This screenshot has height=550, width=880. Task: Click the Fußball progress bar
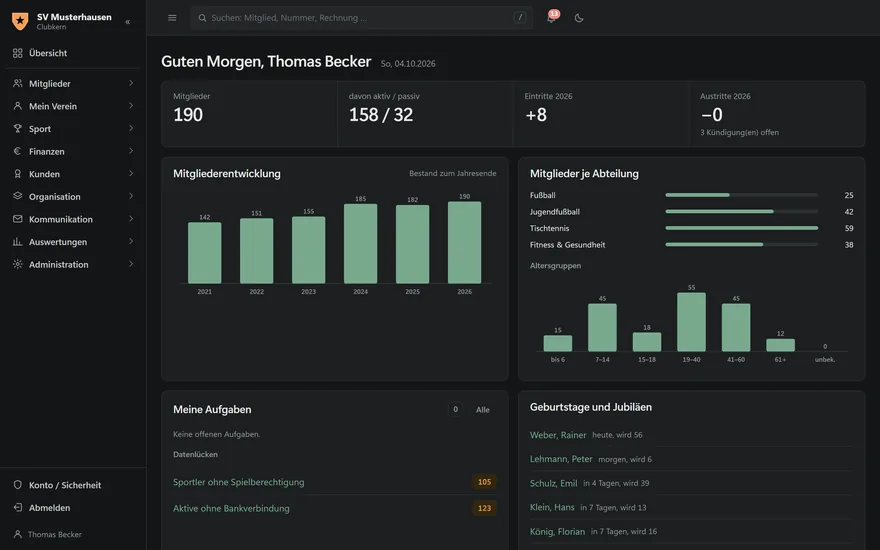[x=741, y=195]
